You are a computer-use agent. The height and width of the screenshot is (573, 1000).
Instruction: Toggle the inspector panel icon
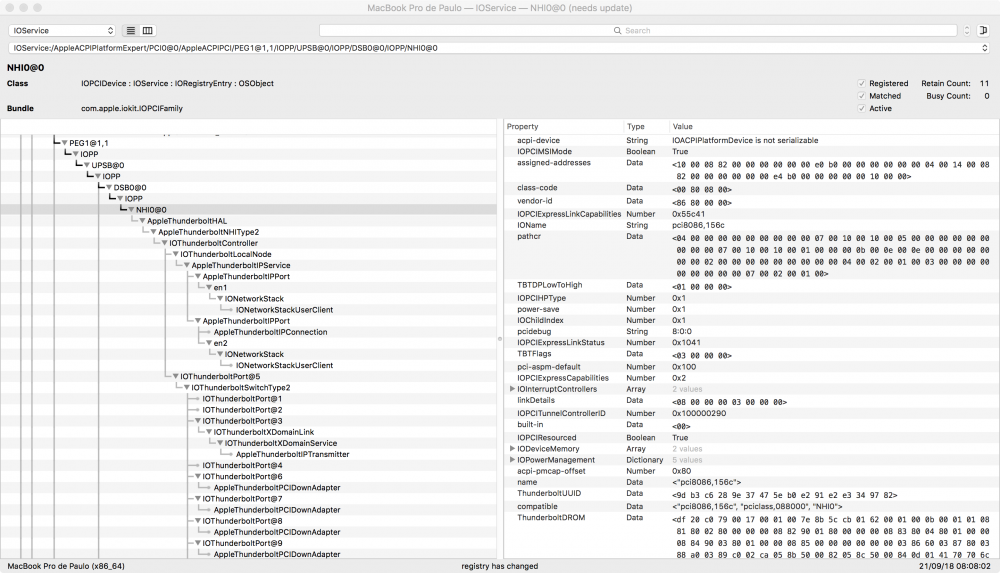pos(983,31)
